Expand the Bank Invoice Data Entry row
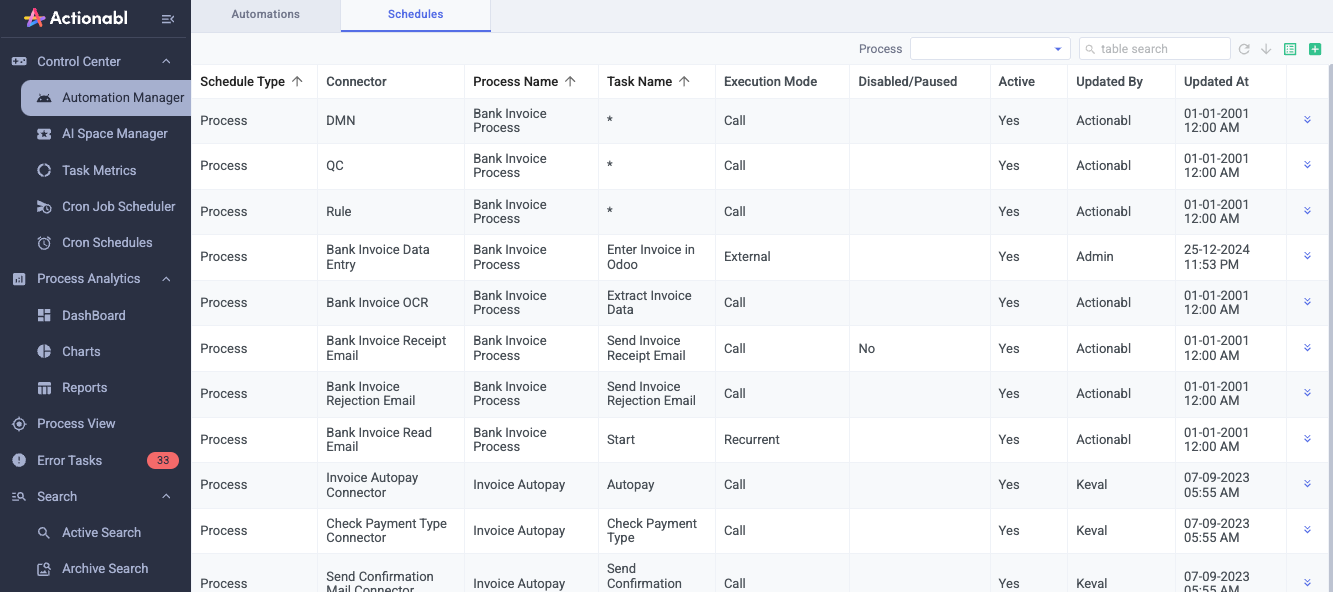1333x592 pixels. pos(1307,256)
